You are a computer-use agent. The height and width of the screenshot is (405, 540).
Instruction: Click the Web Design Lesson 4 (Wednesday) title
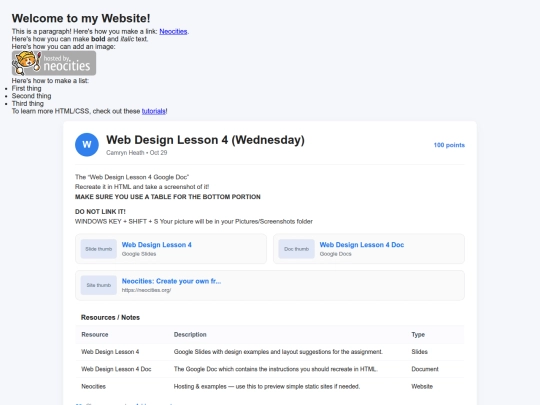point(205,140)
